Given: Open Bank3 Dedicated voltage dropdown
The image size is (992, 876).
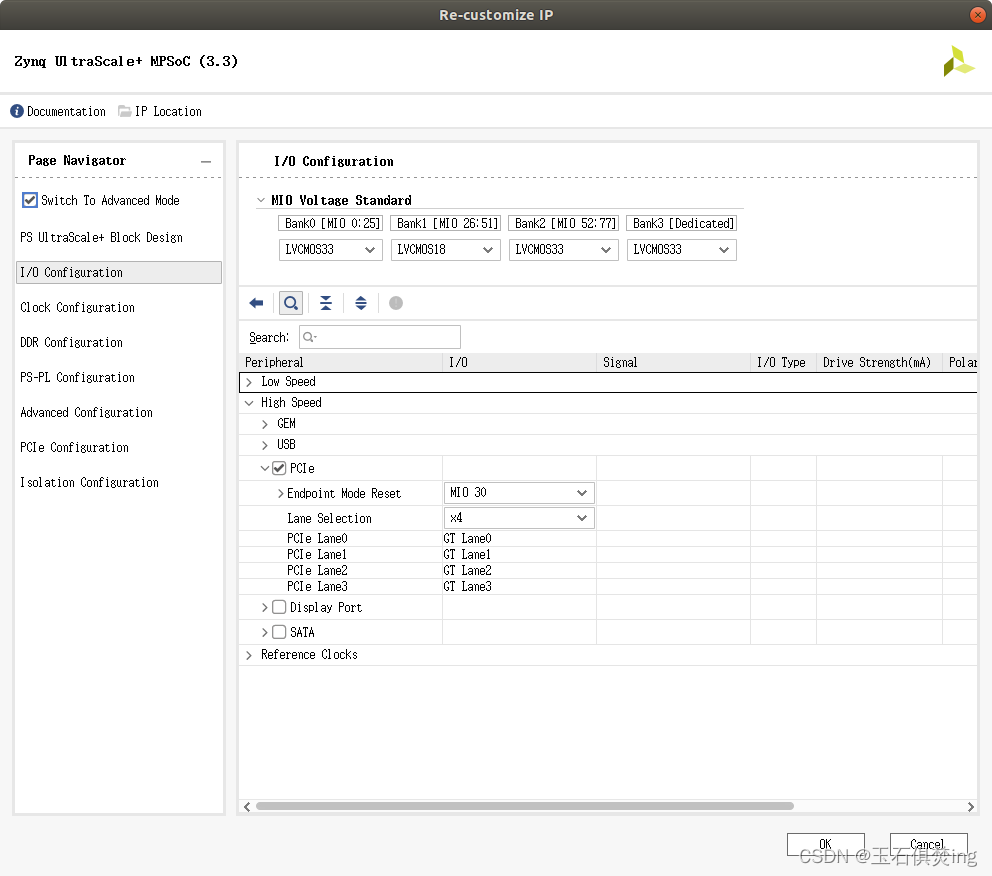Looking at the screenshot, I should click(681, 250).
